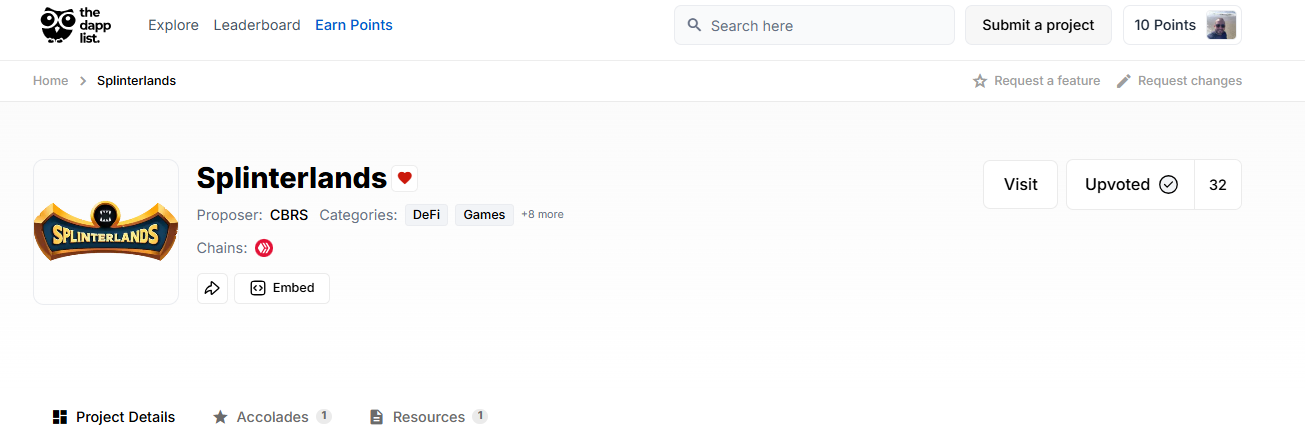Viewport: 1305px width, 441px height.
Task: Click the dapp list owl logo
Action: tap(76, 25)
